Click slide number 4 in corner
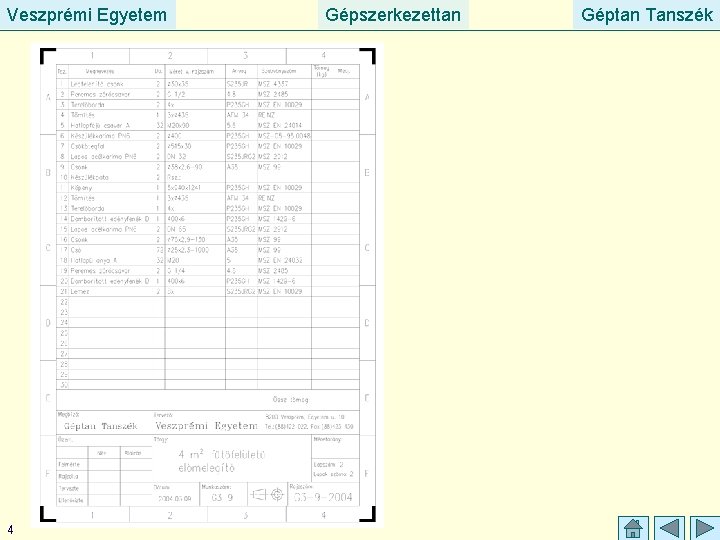The height and width of the screenshot is (540, 720). pos(10,530)
